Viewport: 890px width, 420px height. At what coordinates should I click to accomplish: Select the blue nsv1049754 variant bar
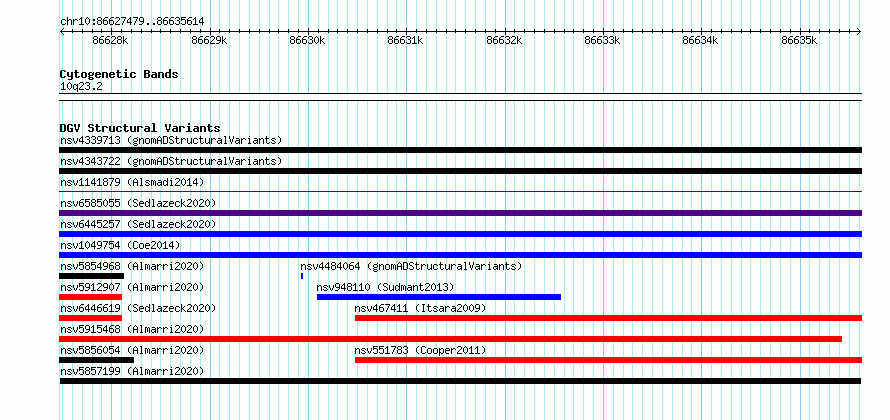click(x=460, y=255)
